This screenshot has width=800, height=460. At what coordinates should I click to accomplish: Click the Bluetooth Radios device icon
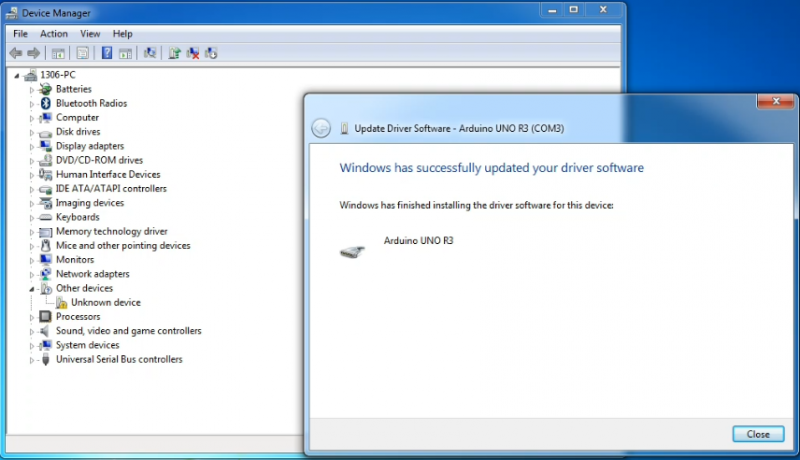point(45,103)
